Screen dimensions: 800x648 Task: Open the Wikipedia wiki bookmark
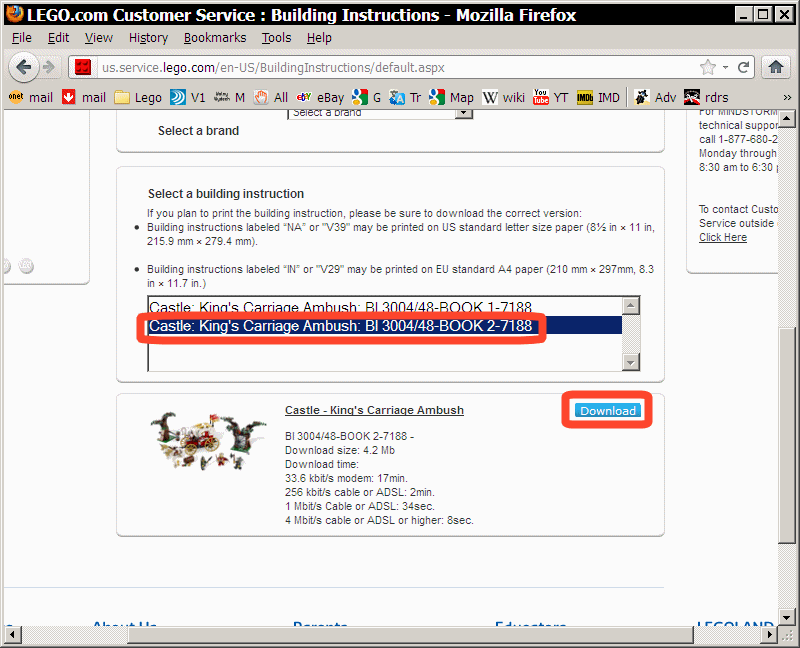[503, 97]
